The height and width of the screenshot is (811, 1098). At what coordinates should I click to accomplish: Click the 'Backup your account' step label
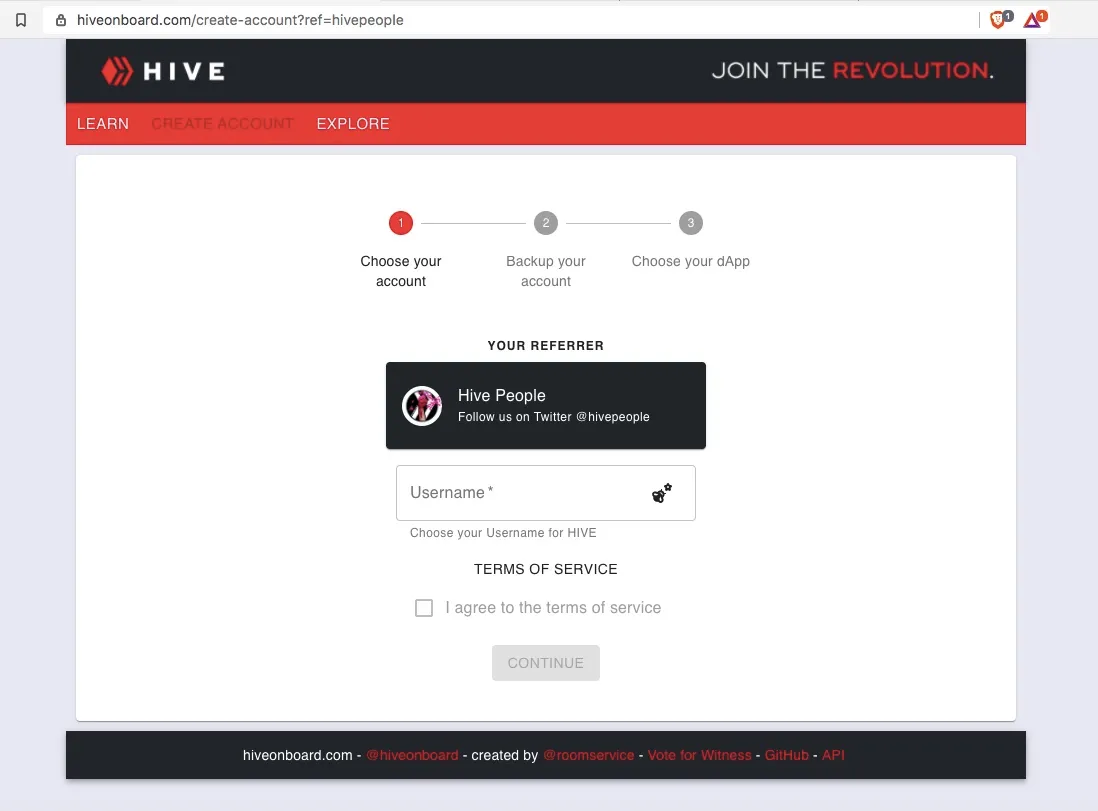click(x=545, y=271)
